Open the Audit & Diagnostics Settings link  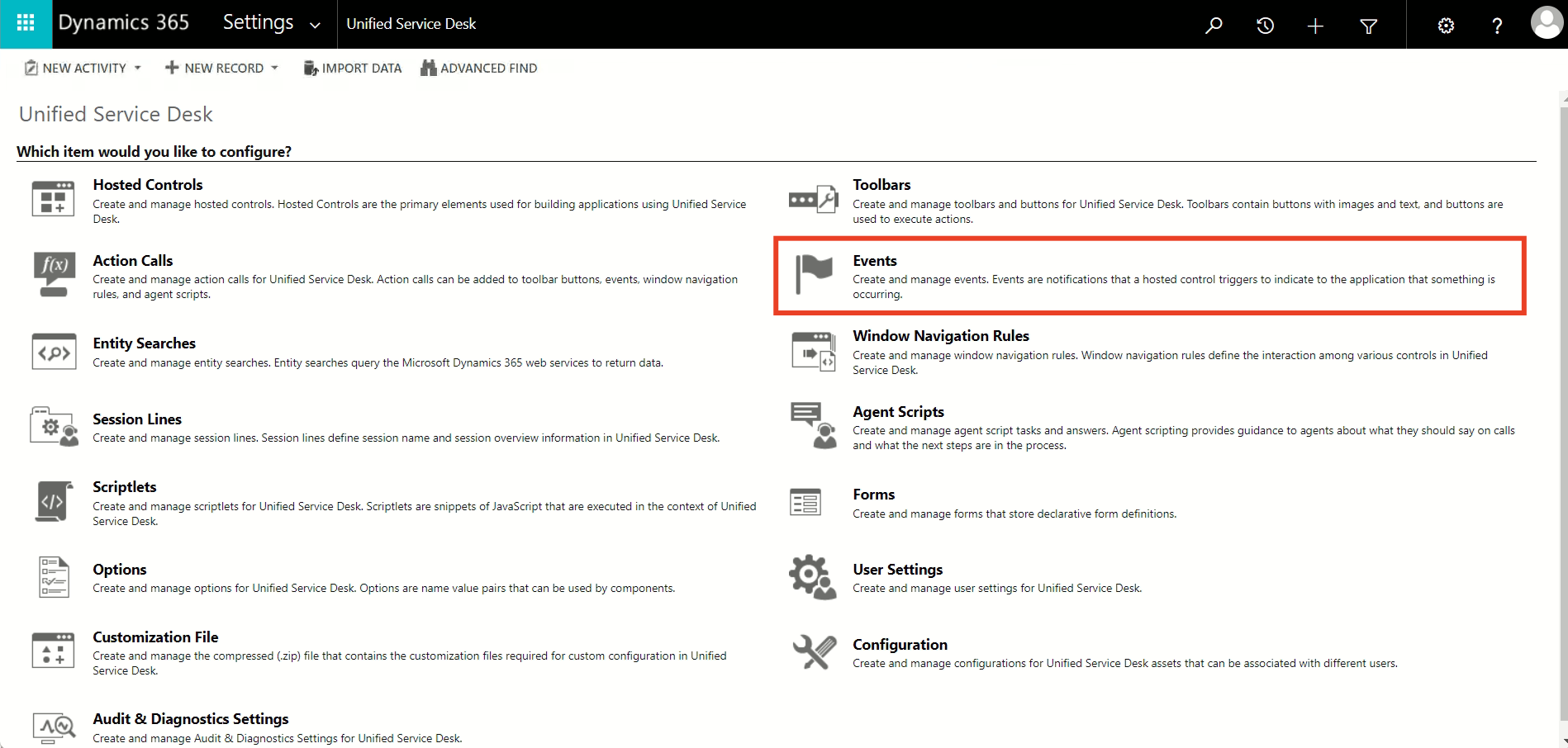(191, 719)
